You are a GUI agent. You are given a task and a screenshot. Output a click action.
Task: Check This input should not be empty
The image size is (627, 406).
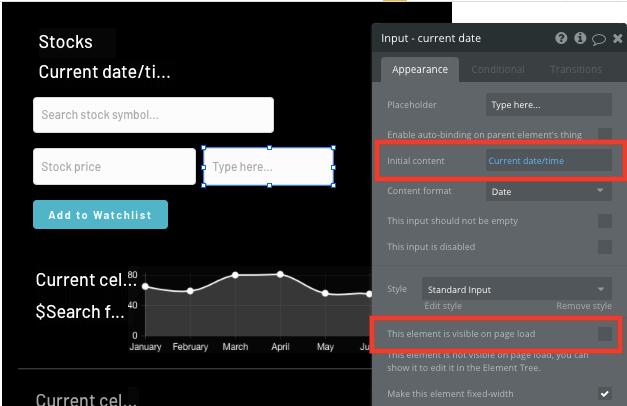(605, 221)
